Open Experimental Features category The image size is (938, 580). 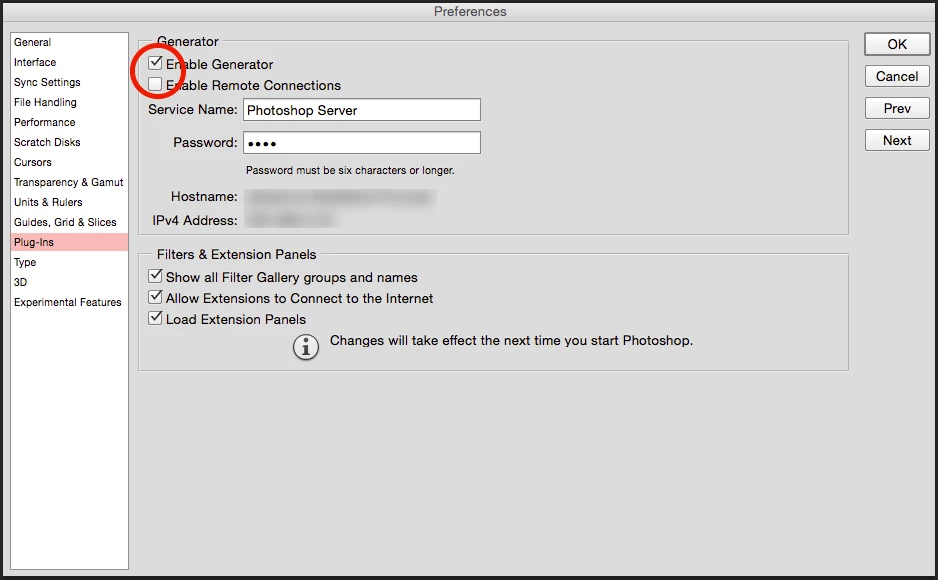tap(69, 302)
